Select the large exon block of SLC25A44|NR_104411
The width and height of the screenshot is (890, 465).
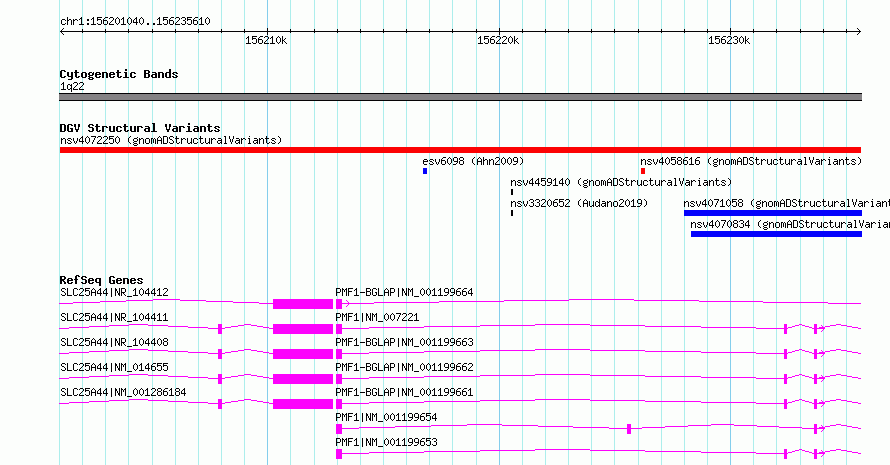coord(303,329)
